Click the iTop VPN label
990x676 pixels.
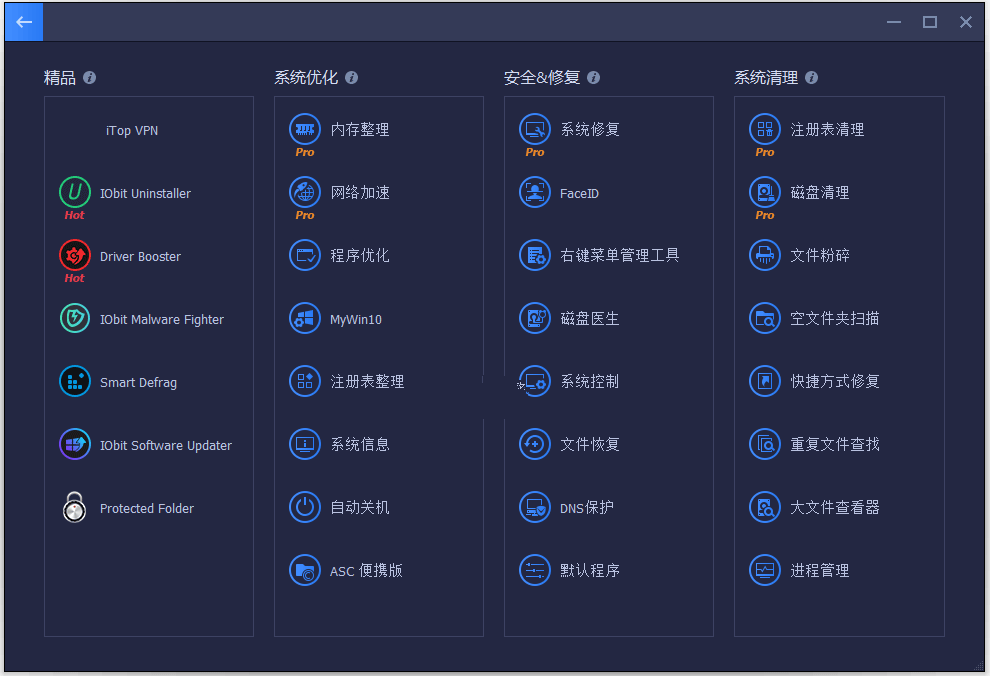point(132,131)
